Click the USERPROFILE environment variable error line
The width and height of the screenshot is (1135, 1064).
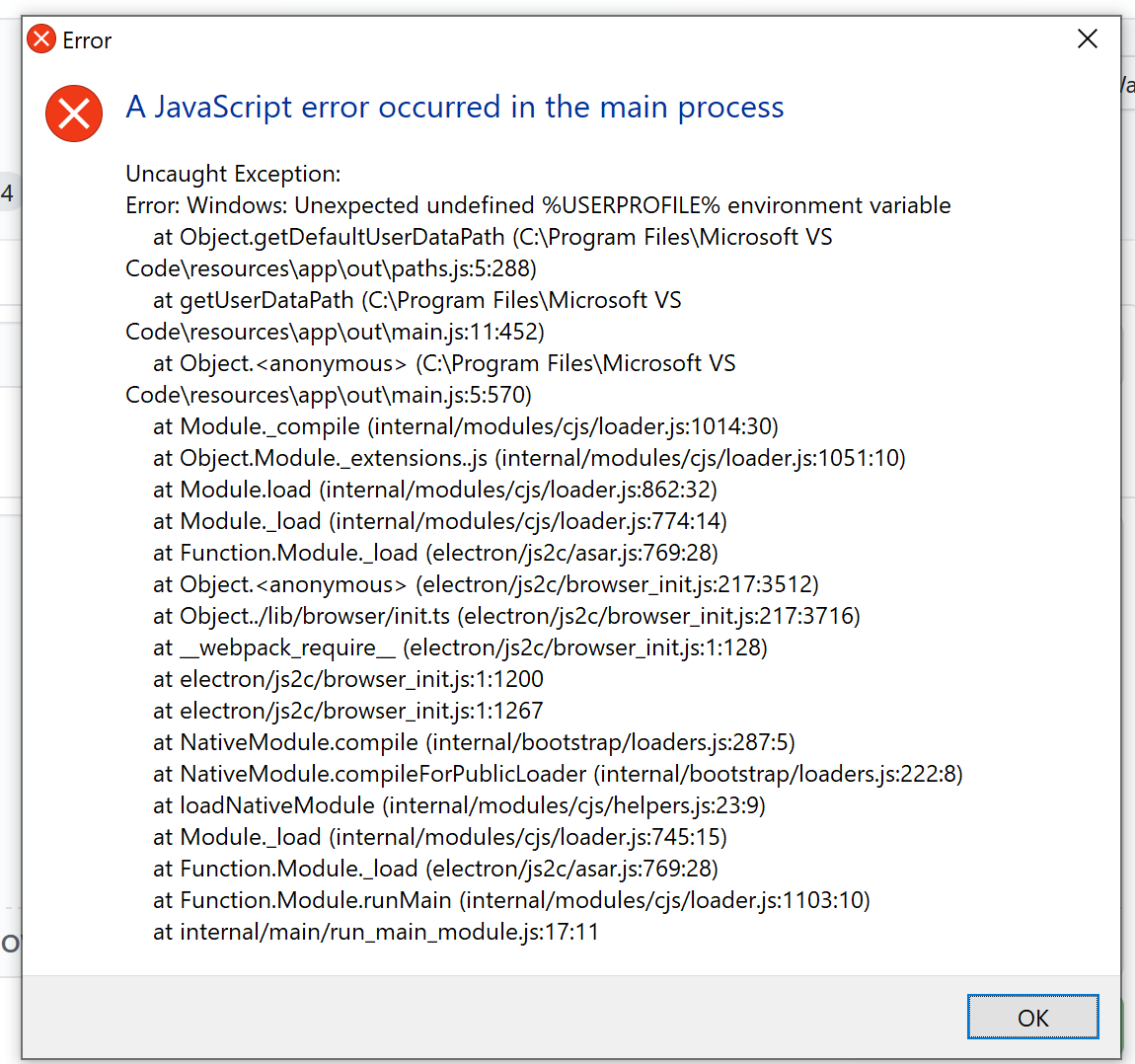tap(537, 205)
